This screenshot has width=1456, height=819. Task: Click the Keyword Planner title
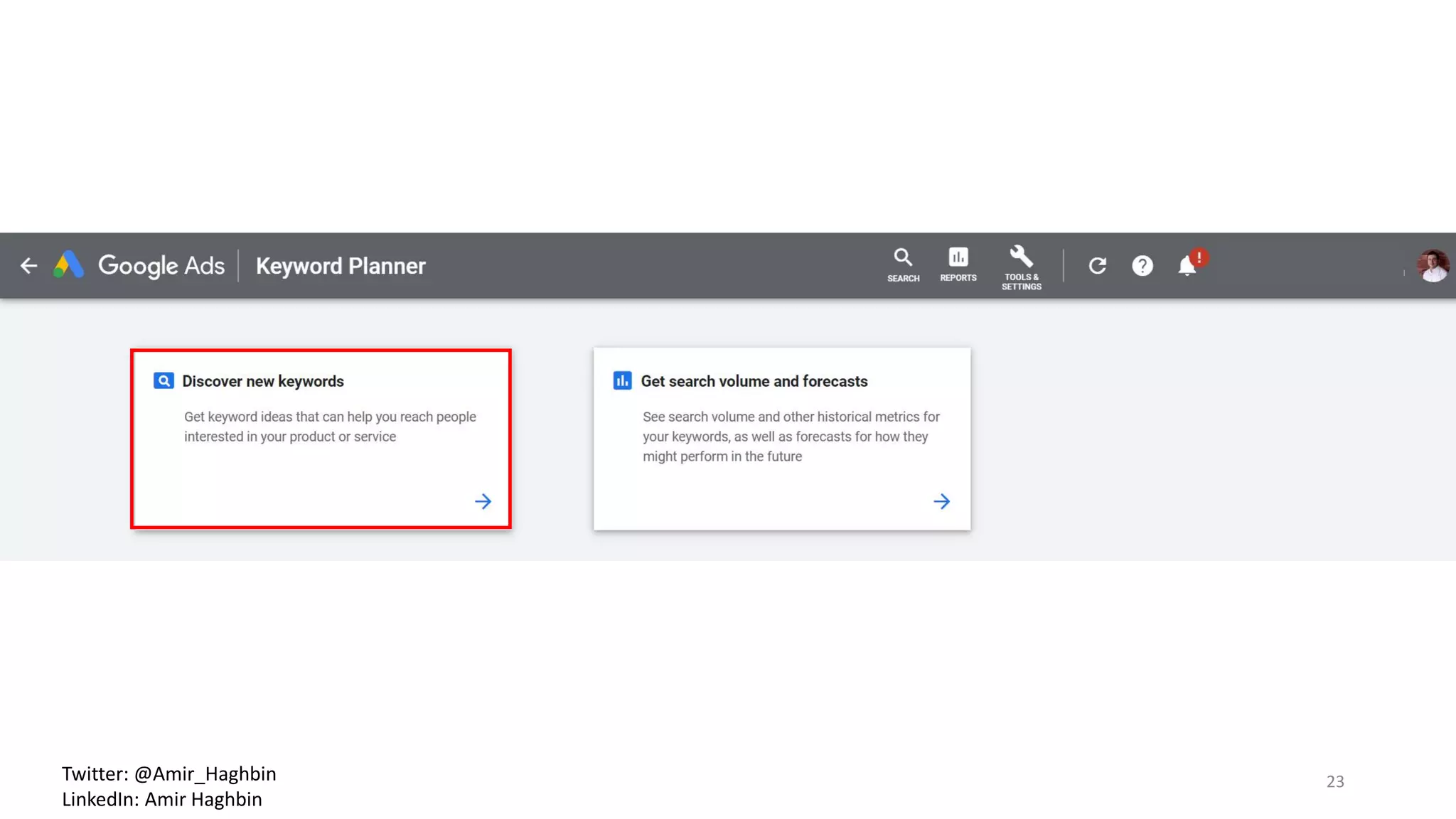tap(341, 266)
